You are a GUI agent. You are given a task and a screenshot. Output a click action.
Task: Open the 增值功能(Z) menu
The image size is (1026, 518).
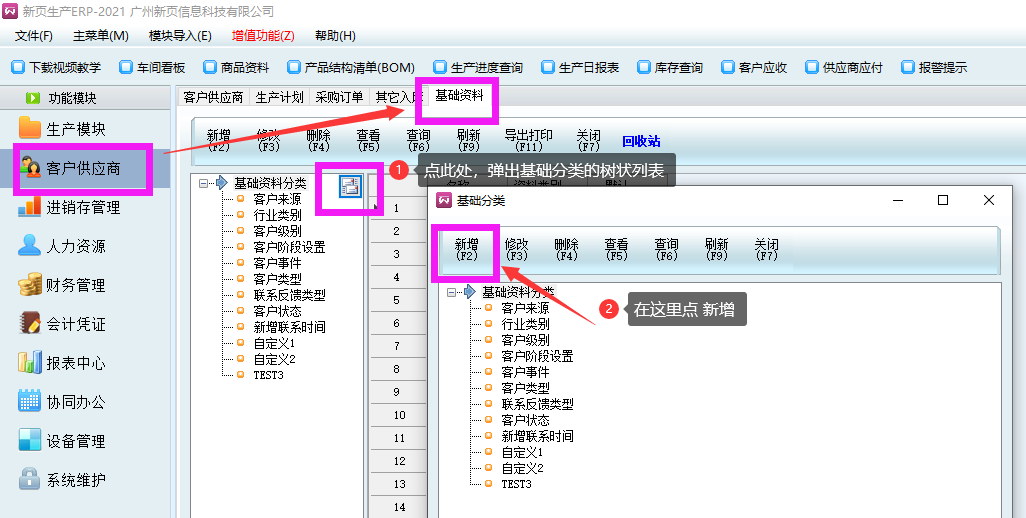click(x=263, y=36)
